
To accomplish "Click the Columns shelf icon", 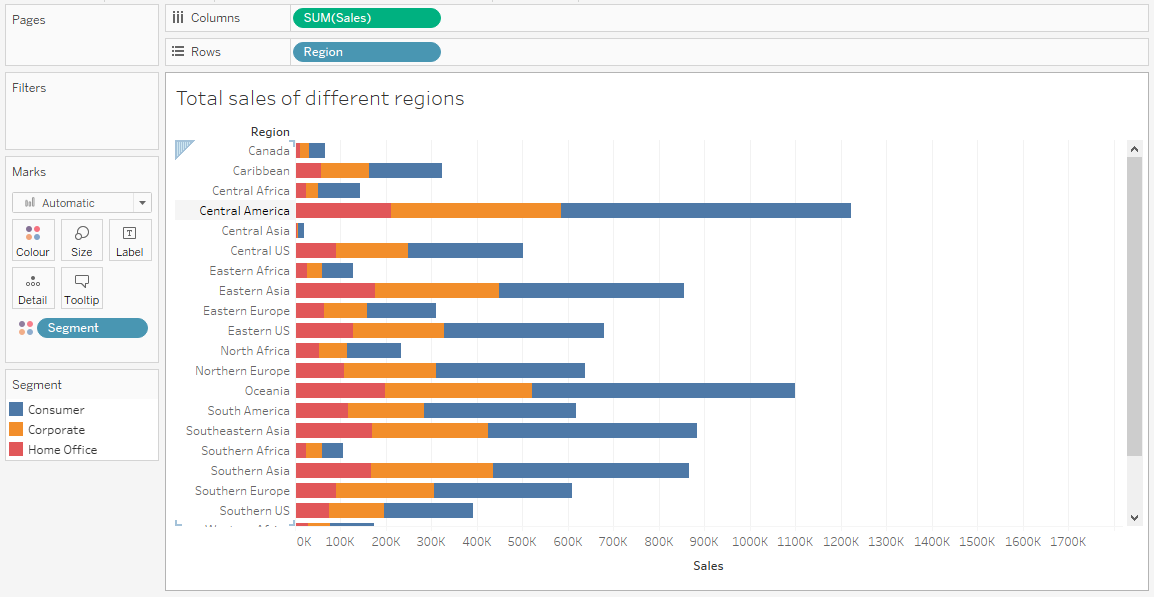I will click(x=178, y=17).
